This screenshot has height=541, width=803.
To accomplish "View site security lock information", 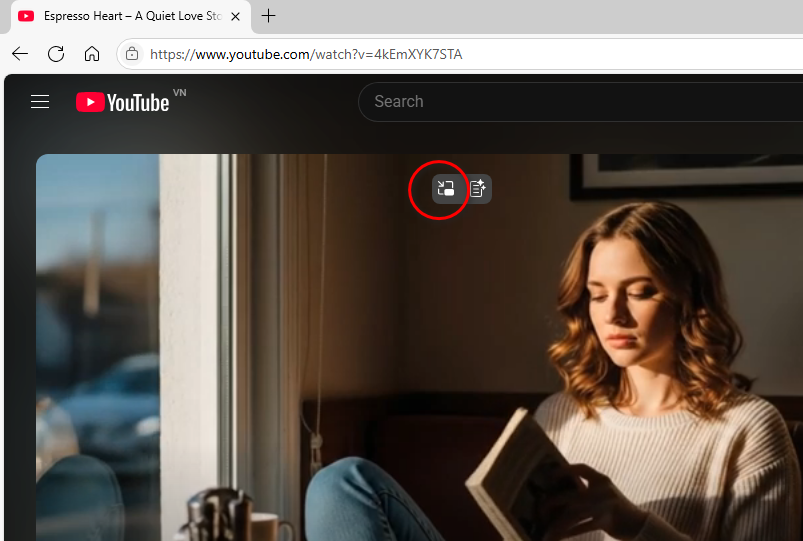I will coord(132,54).
